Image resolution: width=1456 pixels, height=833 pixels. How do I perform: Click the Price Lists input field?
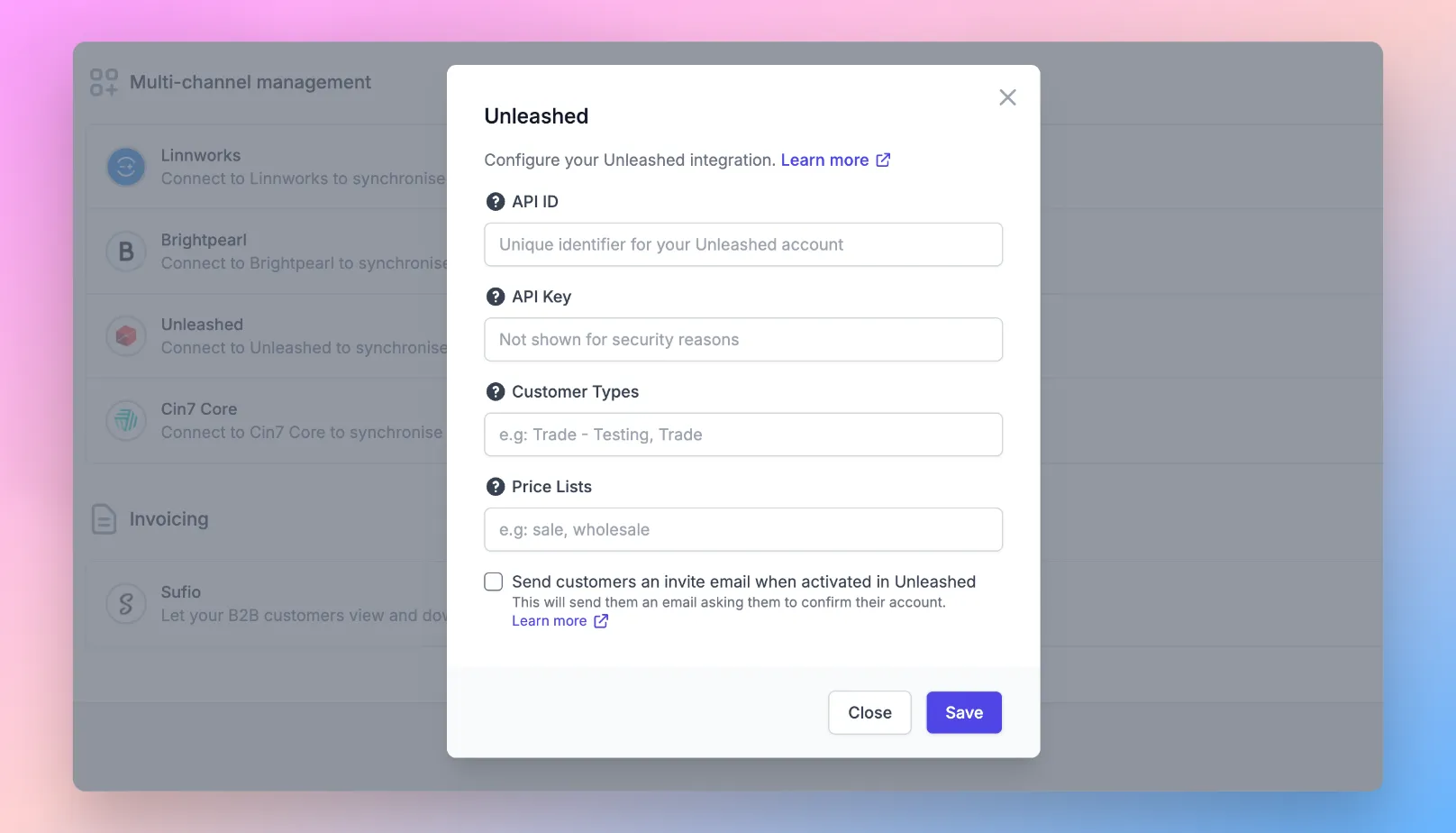click(x=743, y=530)
